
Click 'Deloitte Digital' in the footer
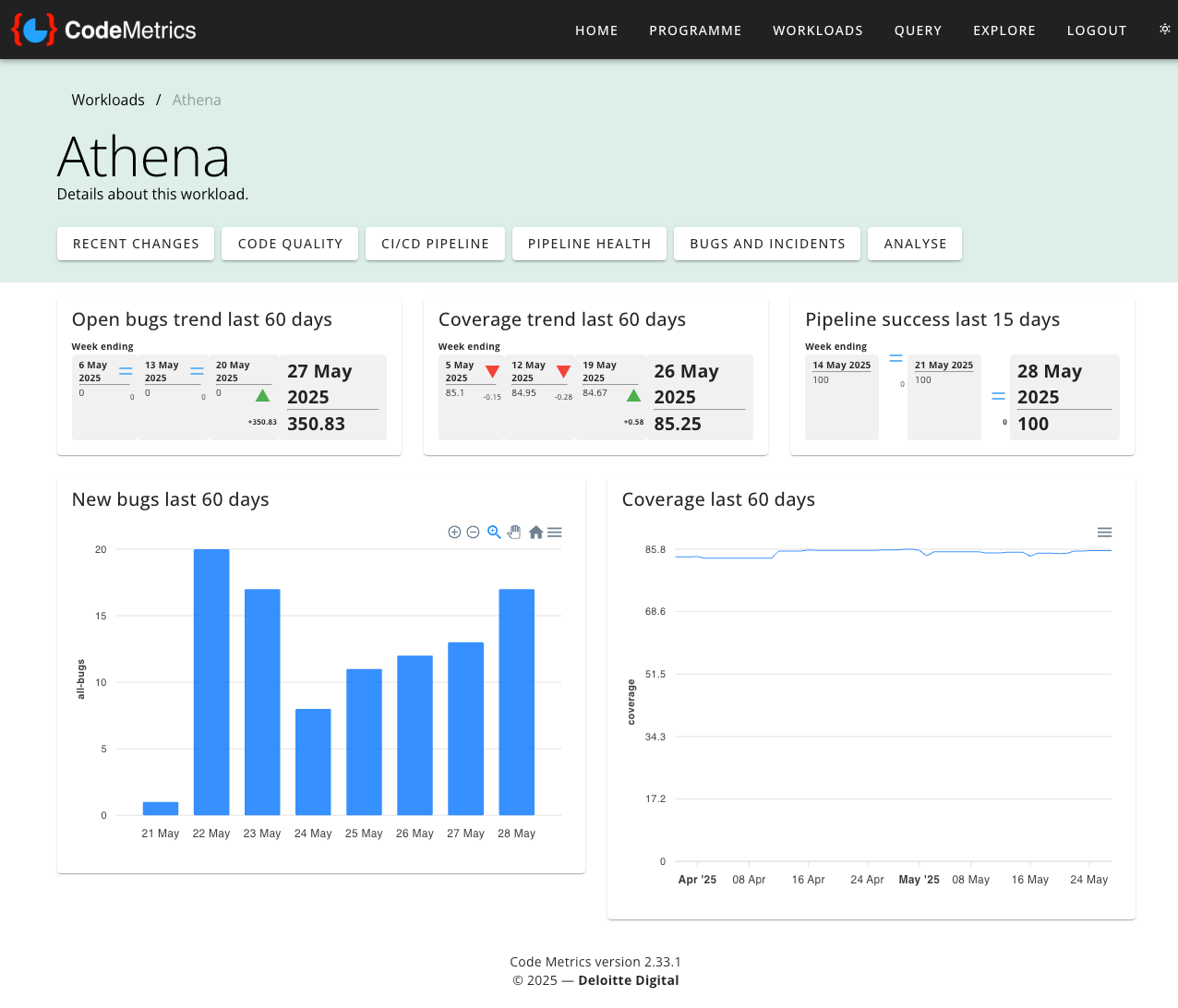(x=628, y=980)
